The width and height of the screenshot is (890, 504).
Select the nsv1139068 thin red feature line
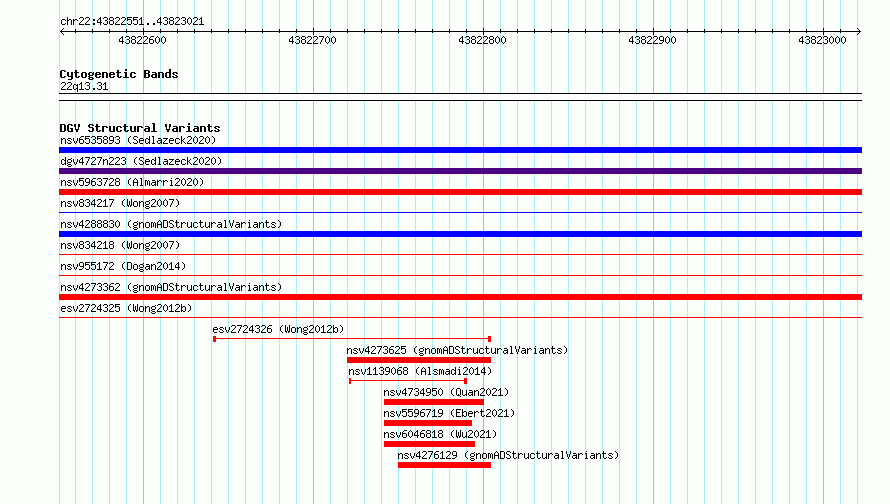point(408,381)
